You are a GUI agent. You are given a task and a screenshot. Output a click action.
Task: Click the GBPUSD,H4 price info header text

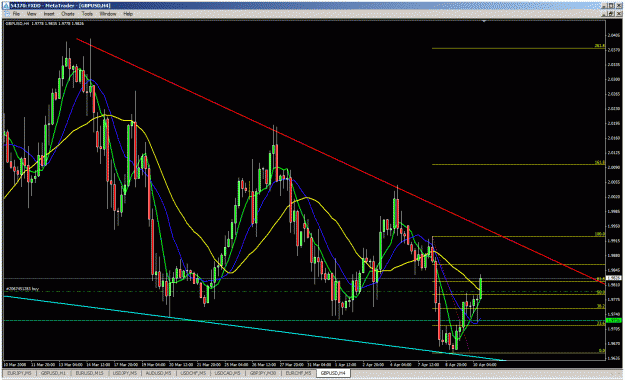45,24
